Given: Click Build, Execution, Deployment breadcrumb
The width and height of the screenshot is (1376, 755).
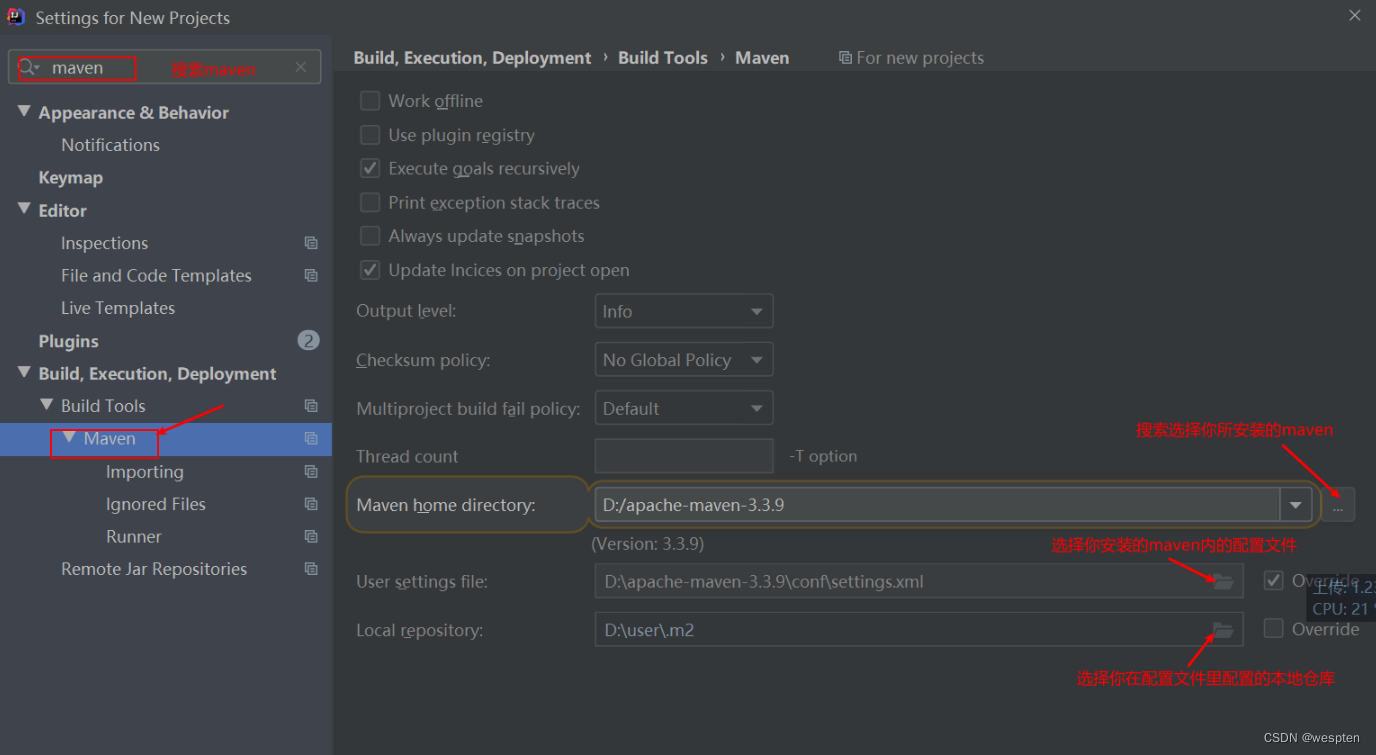Looking at the screenshot, I should point(472,58).
